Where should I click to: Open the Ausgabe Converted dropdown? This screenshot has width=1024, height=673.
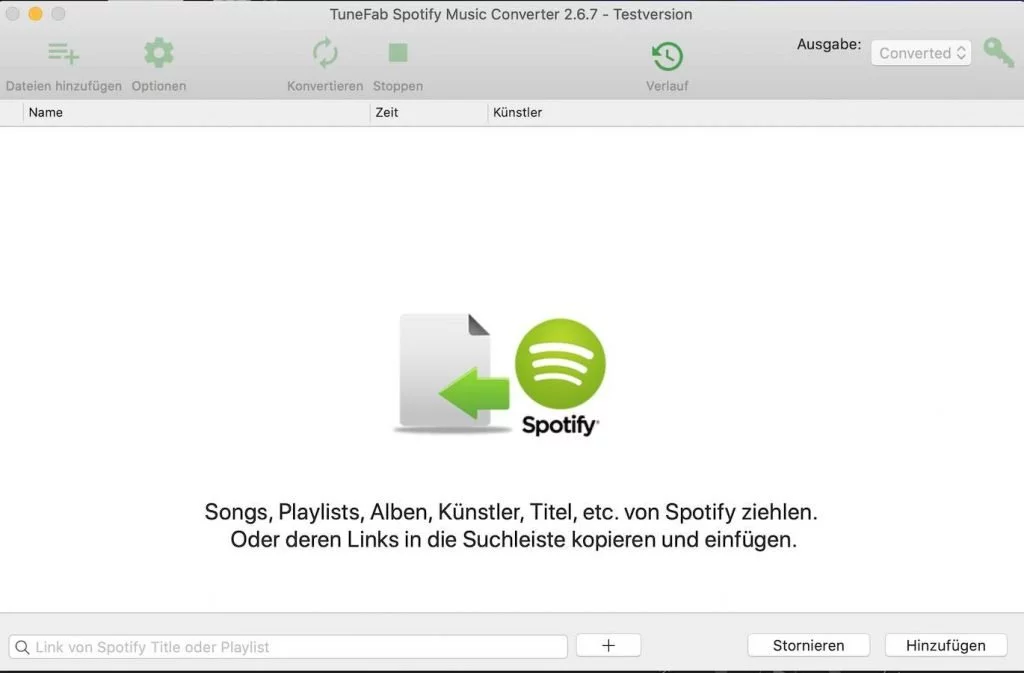pos(921,53)
